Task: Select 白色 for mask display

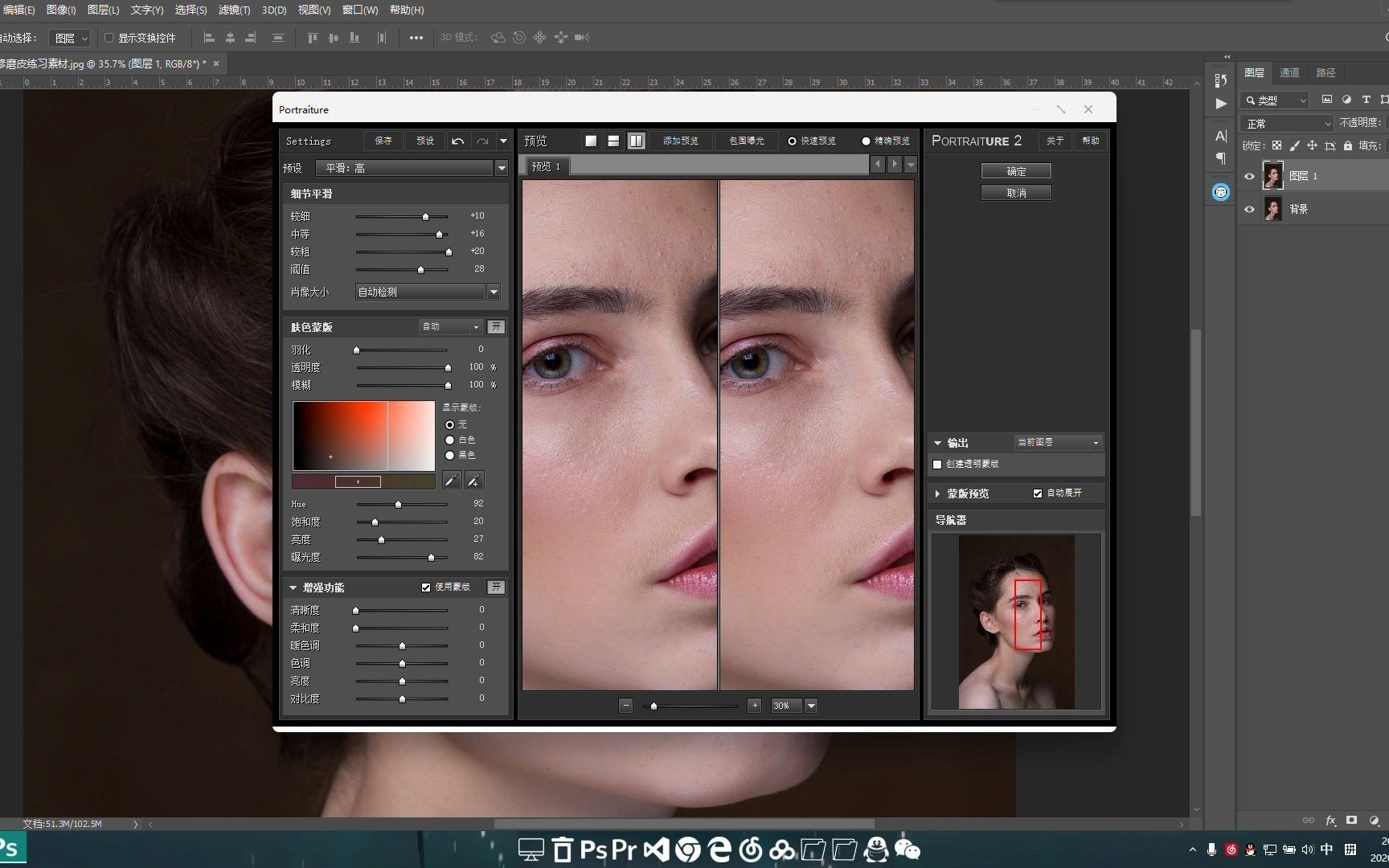Action: [449, 440]
